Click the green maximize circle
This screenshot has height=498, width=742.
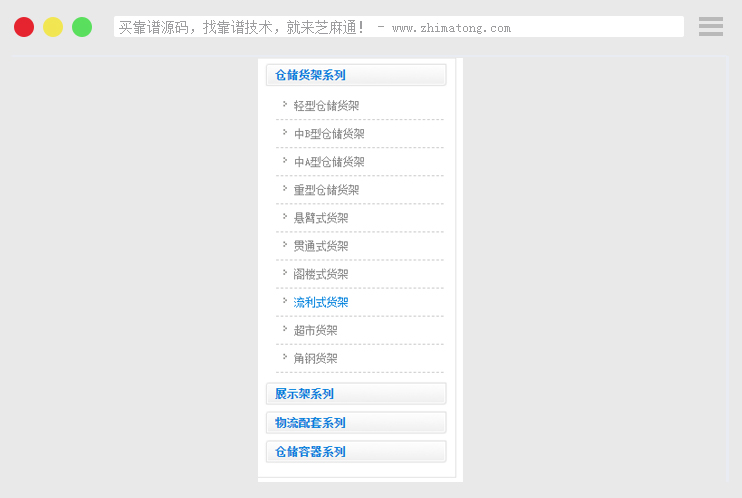82,27
